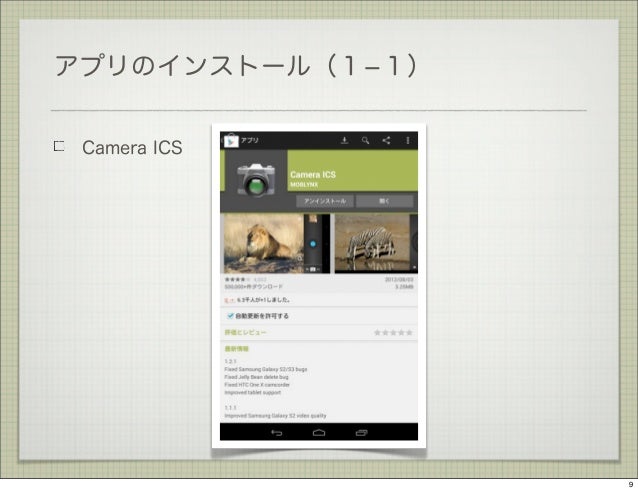The image size is (638, 491).
Task: Click the Camera ICS bullet text on slide
Action: tap(132, 147)
